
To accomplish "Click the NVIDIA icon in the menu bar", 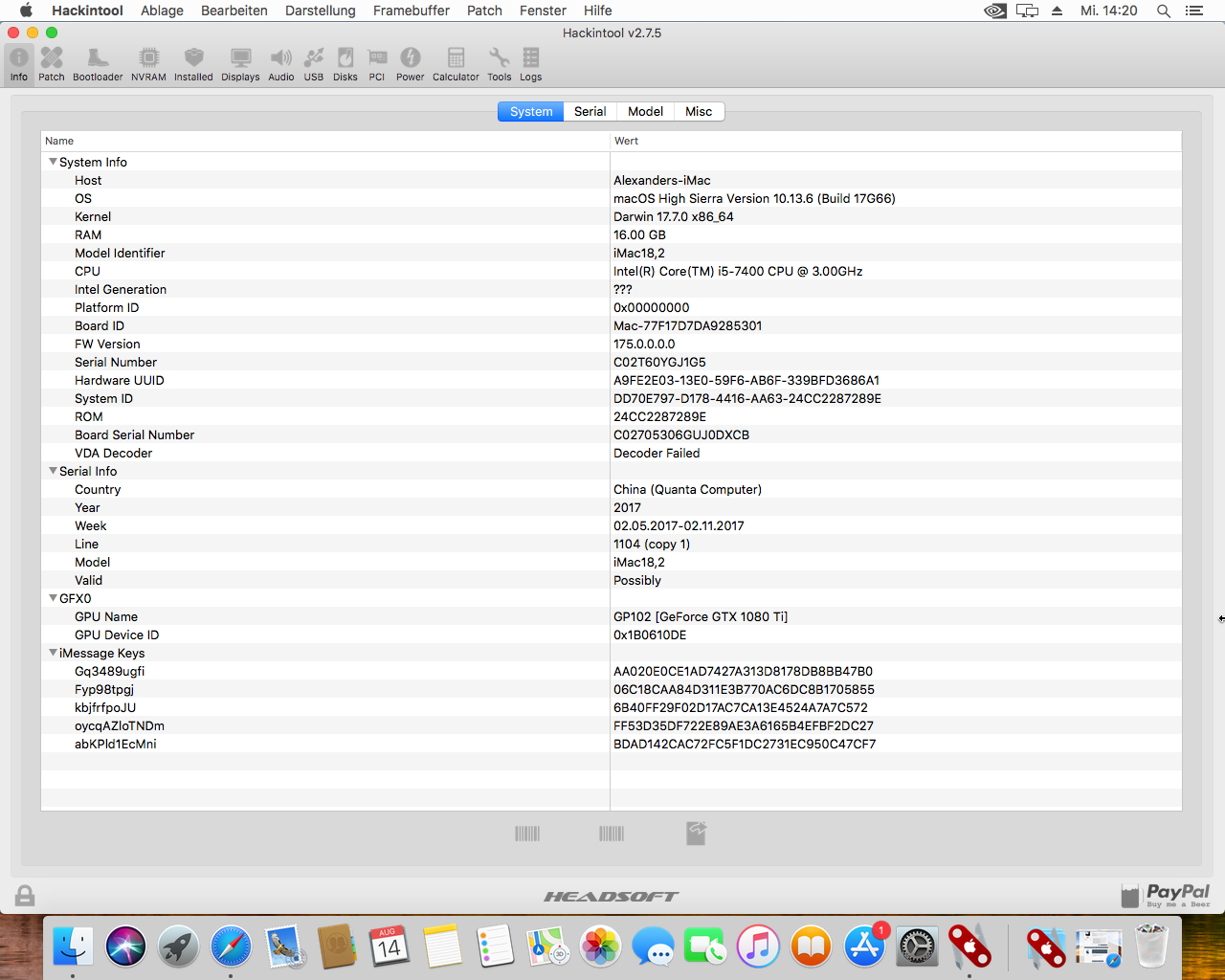I will pos(995,11).
